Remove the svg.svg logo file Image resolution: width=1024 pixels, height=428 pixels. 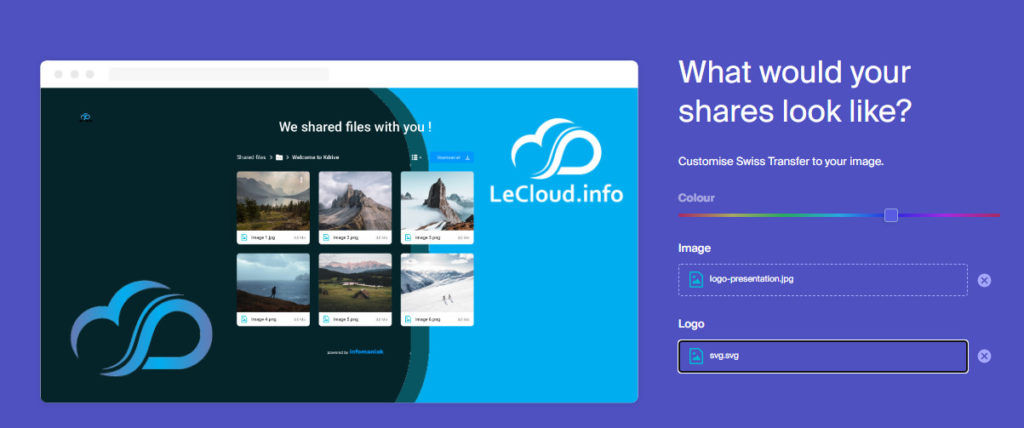tap(984, 356)
